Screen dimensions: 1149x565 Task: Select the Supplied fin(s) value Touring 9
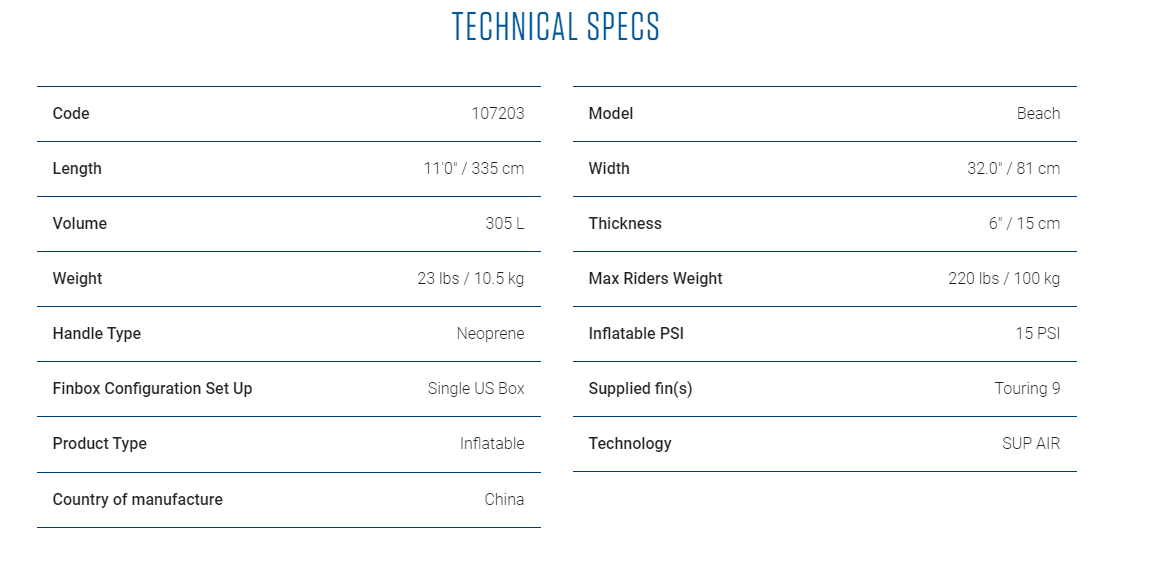tap(1027, 388)
